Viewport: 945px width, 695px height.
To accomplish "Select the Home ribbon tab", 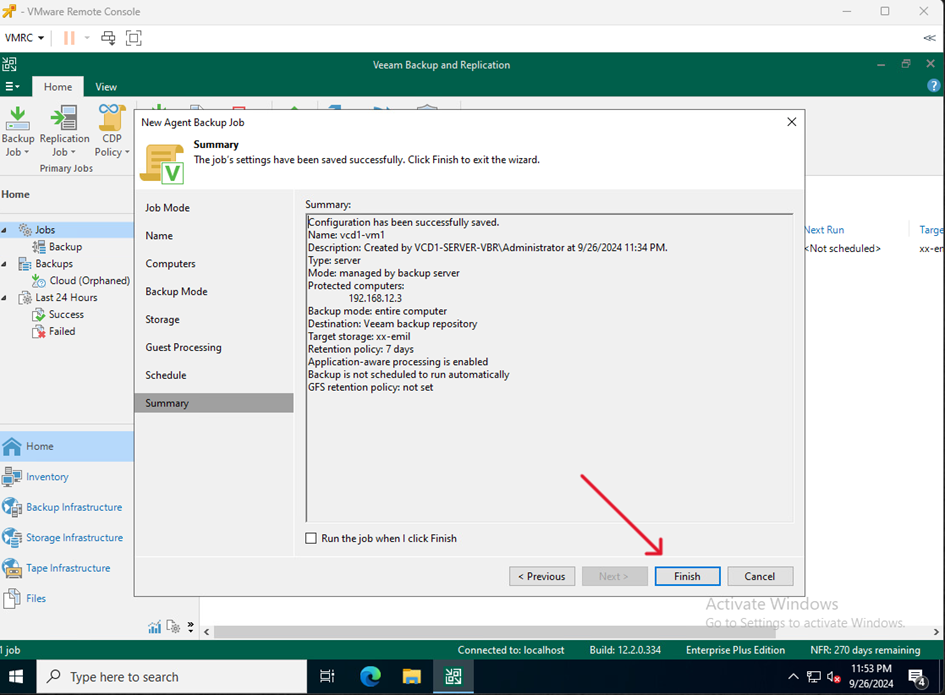I will (x=58, y=87).
